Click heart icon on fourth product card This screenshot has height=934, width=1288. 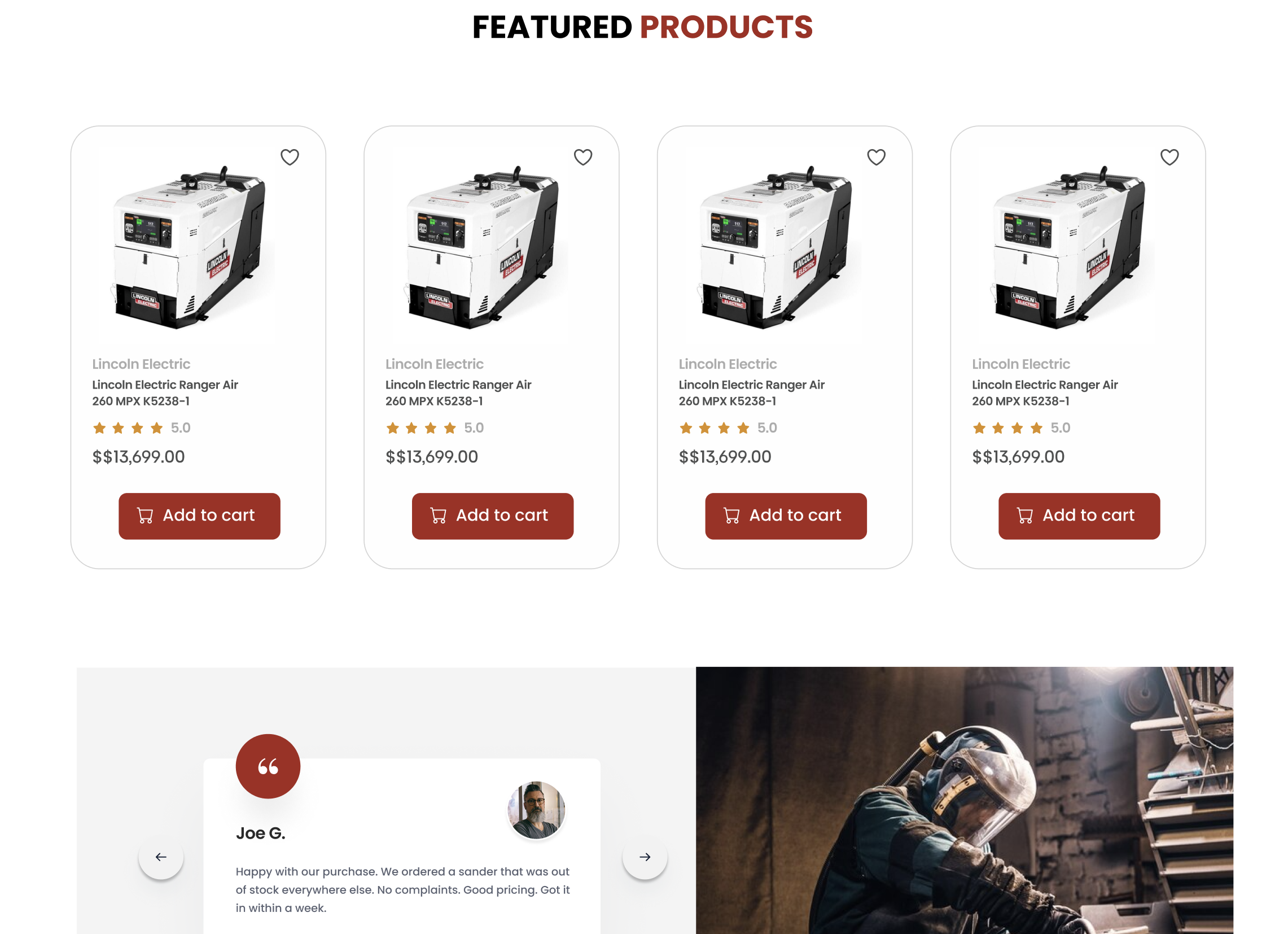click(x=1169, y=158)
